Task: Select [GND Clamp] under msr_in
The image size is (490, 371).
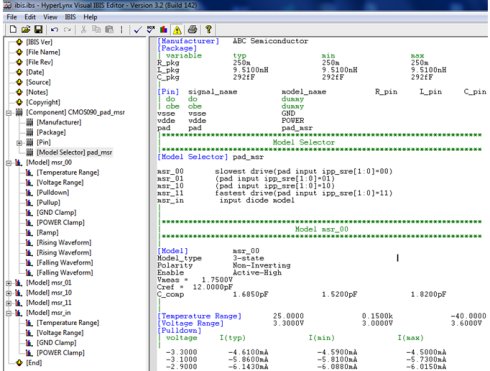Action: point(56,343)
